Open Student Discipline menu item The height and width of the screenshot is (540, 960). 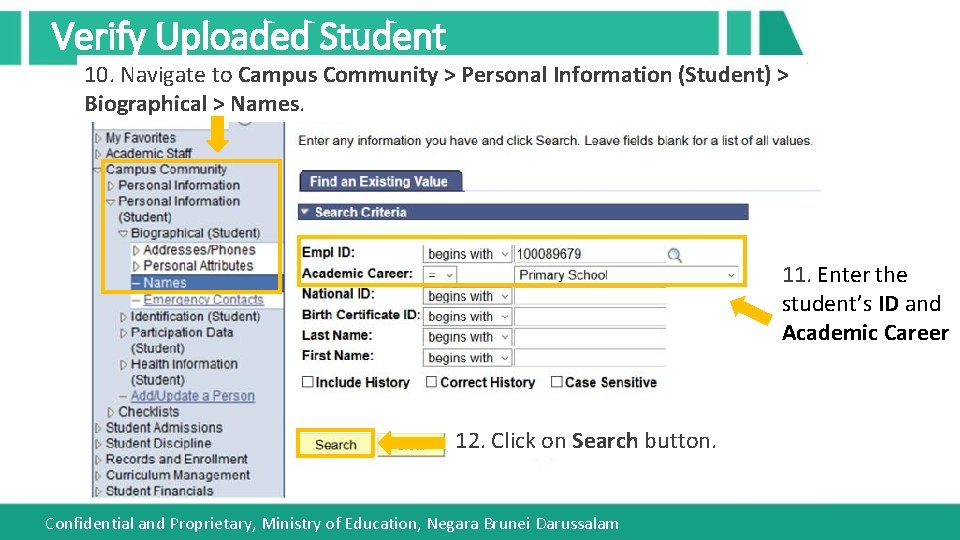tap(159, 443)
